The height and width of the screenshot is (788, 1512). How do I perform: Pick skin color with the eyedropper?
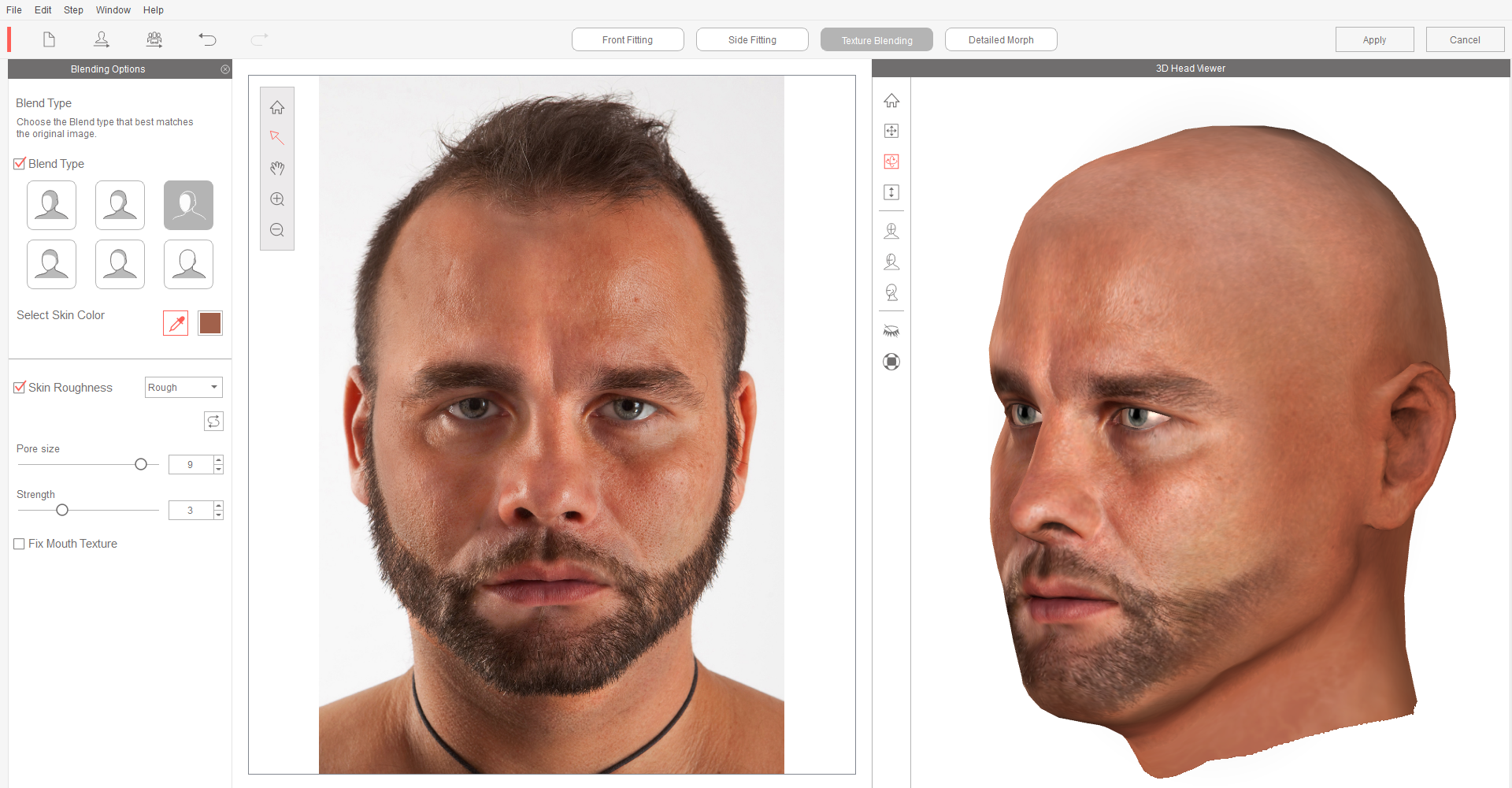(x=176, y=323)
